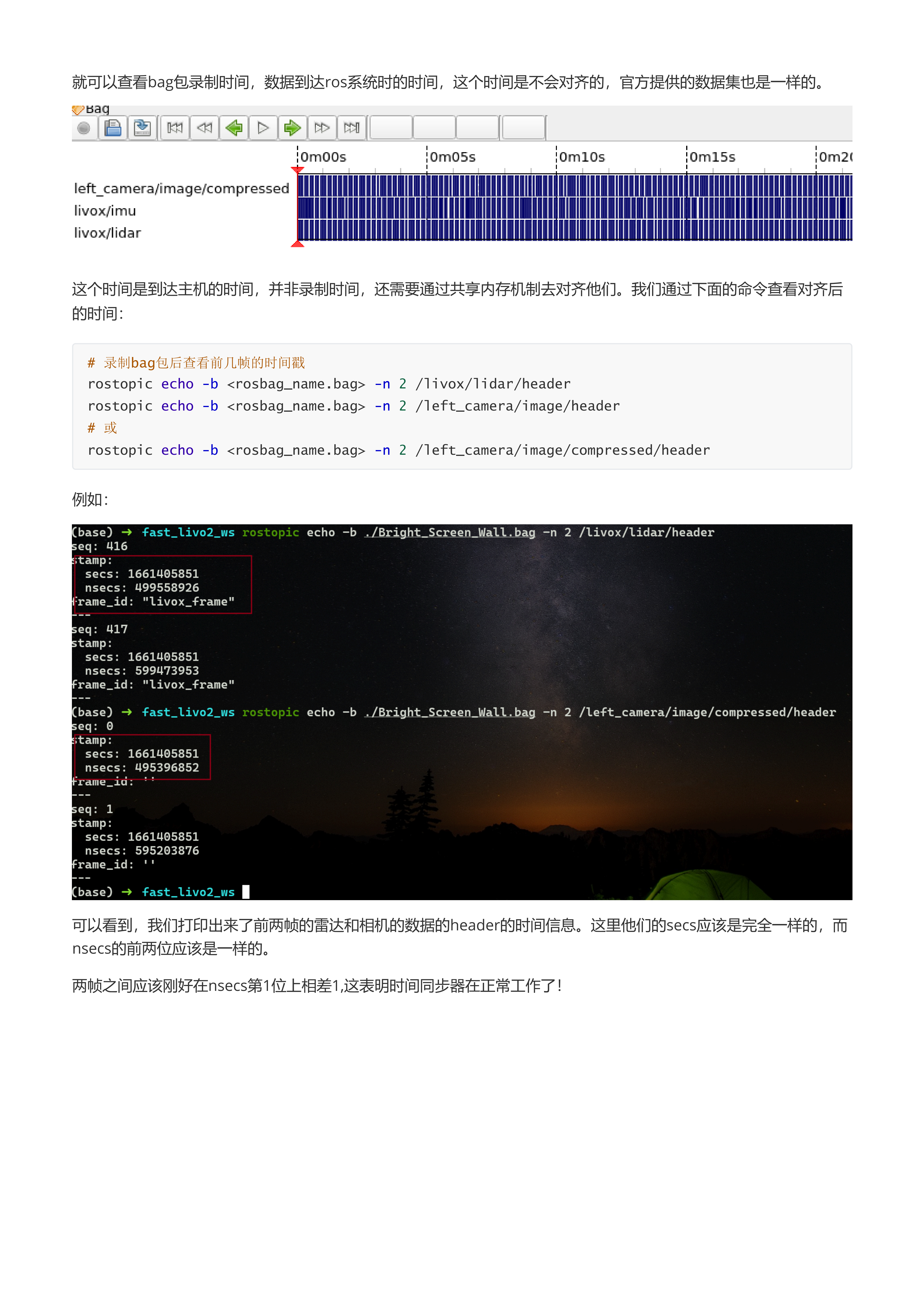This screenshot has width=924, height=1307.
Task: Select the left_camera/image/compressed topic row
Action: click(x=182, y=188)
